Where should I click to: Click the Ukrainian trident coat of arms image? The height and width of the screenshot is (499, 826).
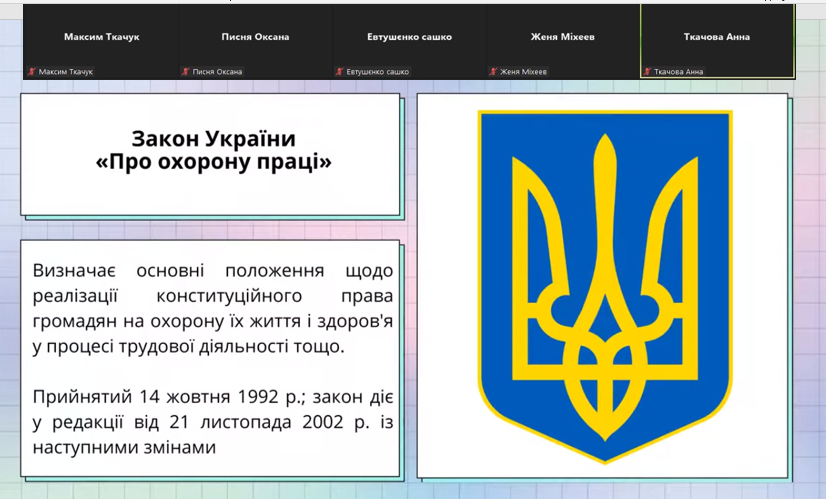(x=605, y=287)
